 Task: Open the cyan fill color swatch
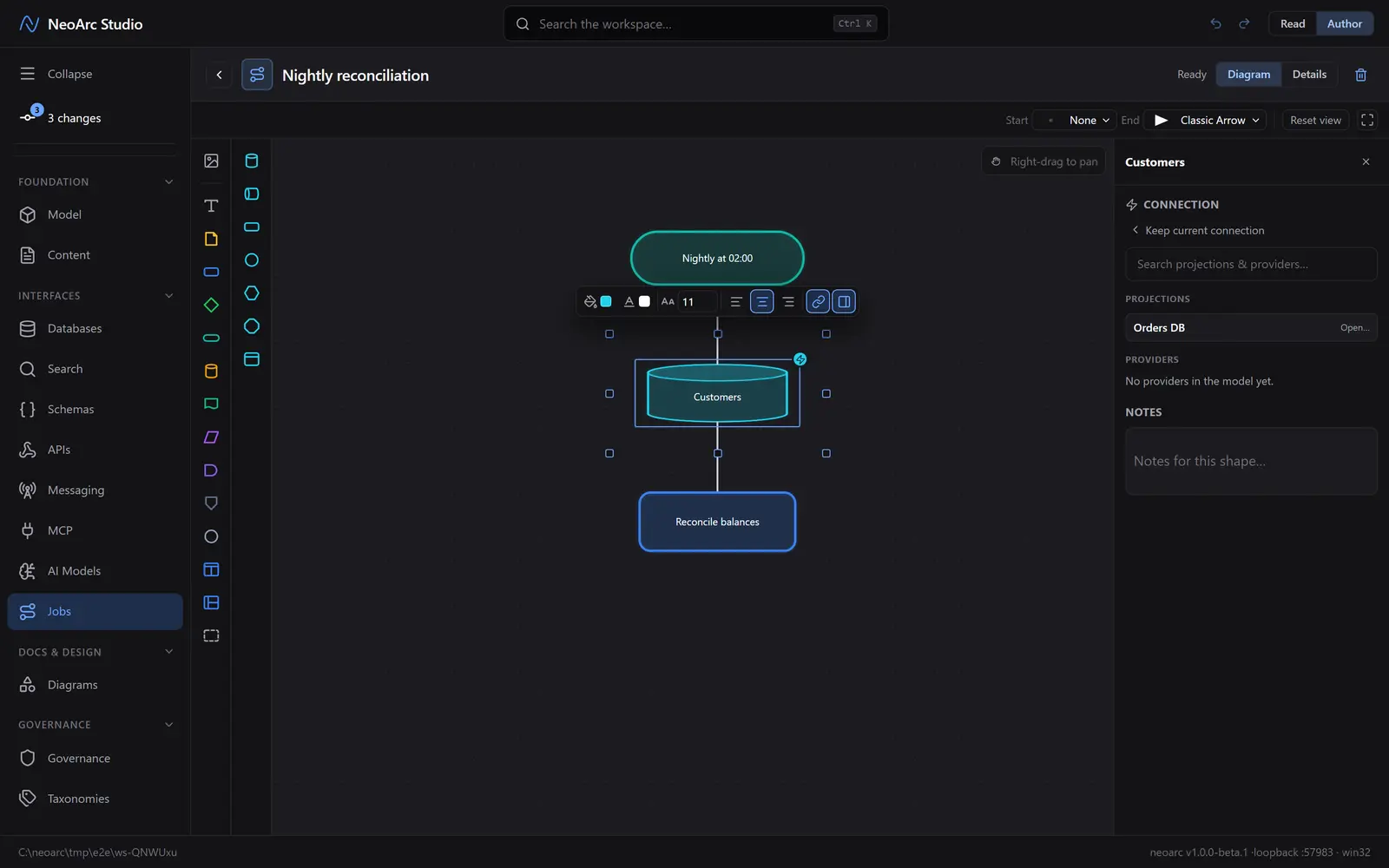tap(606, 301)
